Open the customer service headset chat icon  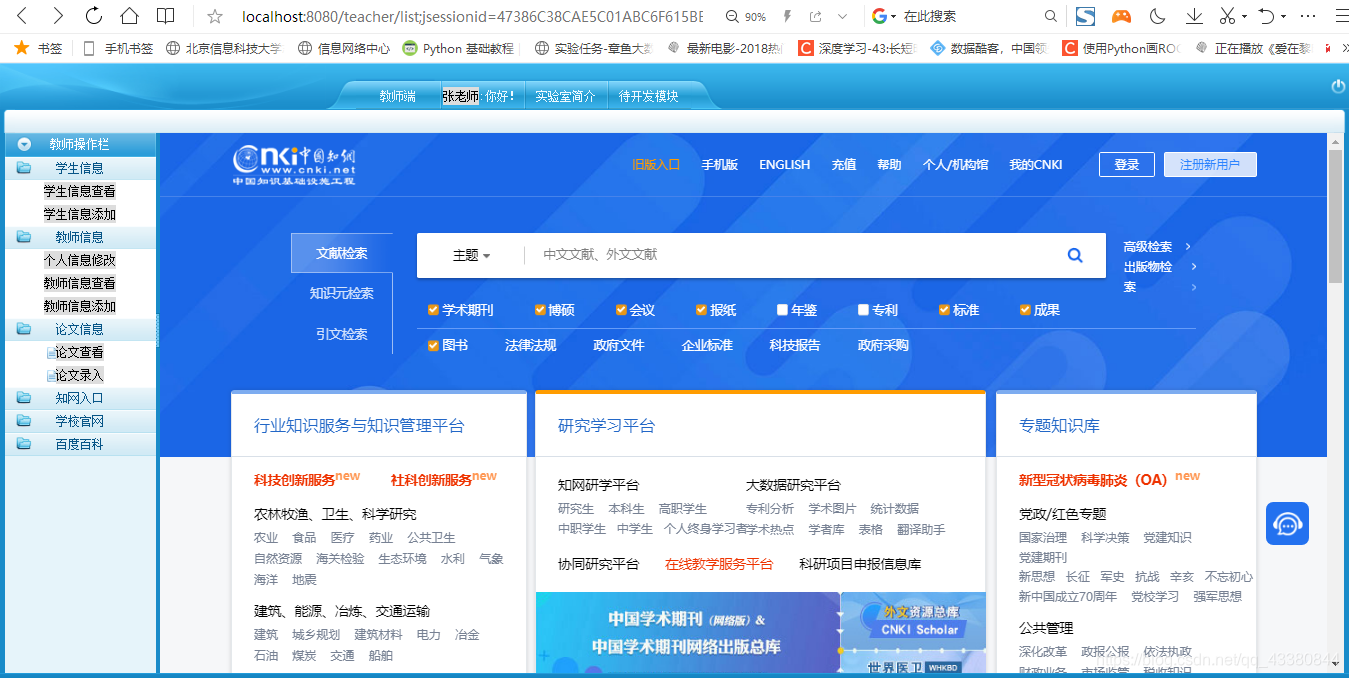(x=1287, y=523)
